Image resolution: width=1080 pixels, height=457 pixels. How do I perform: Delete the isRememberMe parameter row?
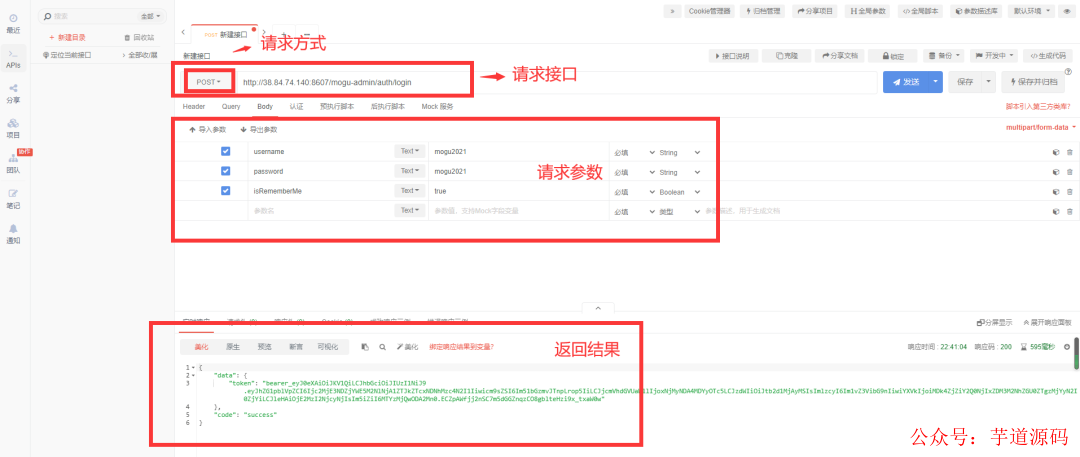pos(1069,191)
